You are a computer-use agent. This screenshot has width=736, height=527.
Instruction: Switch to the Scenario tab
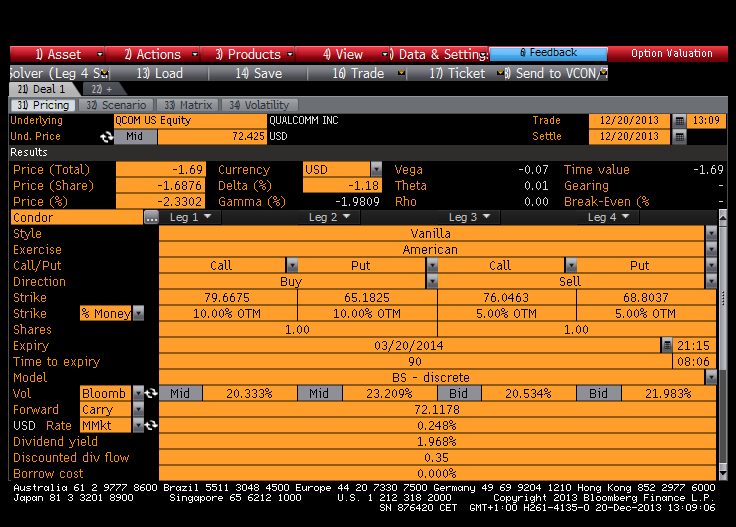tap(116, 105)
